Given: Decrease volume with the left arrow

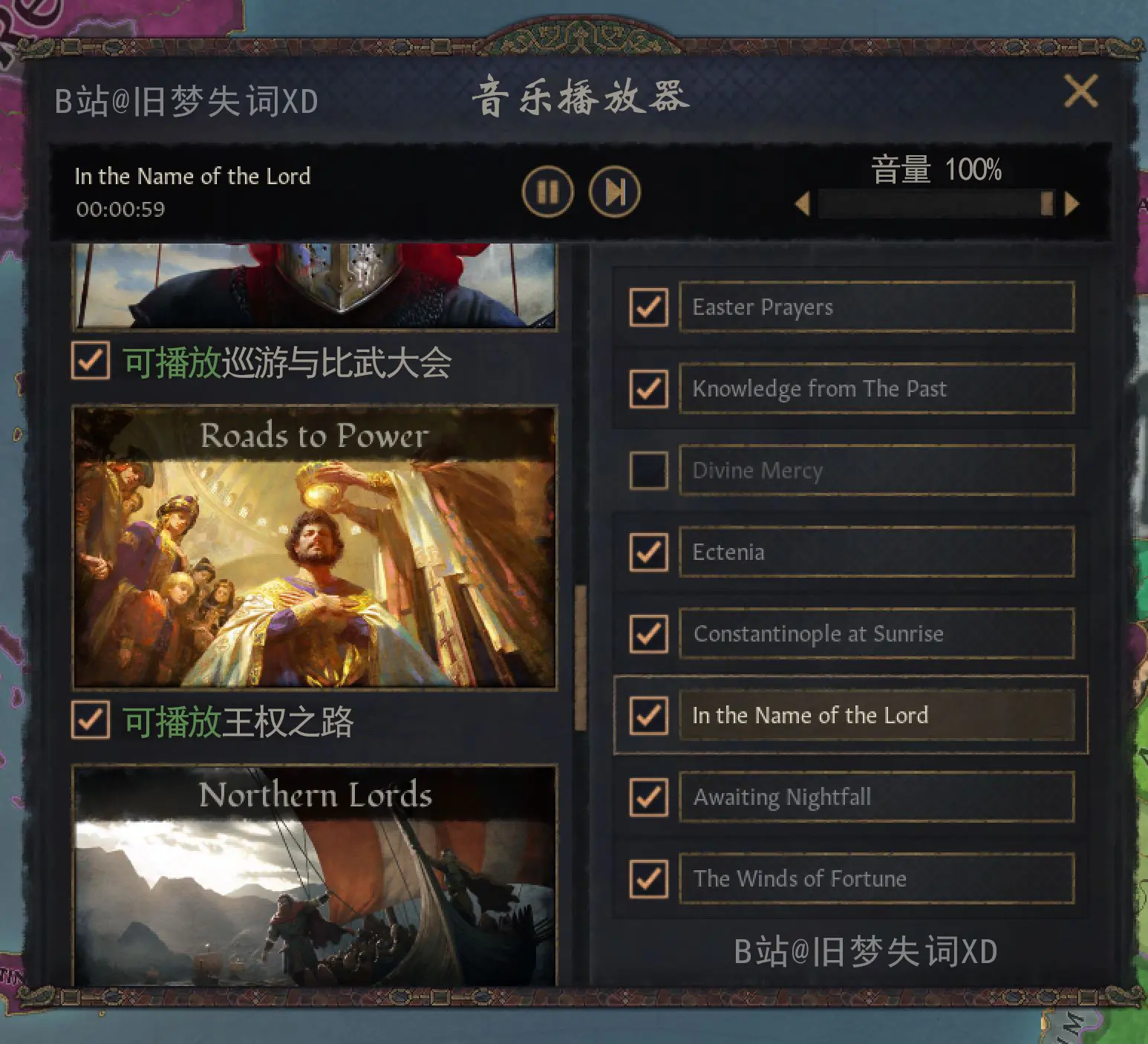Looking at the screenshot, I should 802,203.
